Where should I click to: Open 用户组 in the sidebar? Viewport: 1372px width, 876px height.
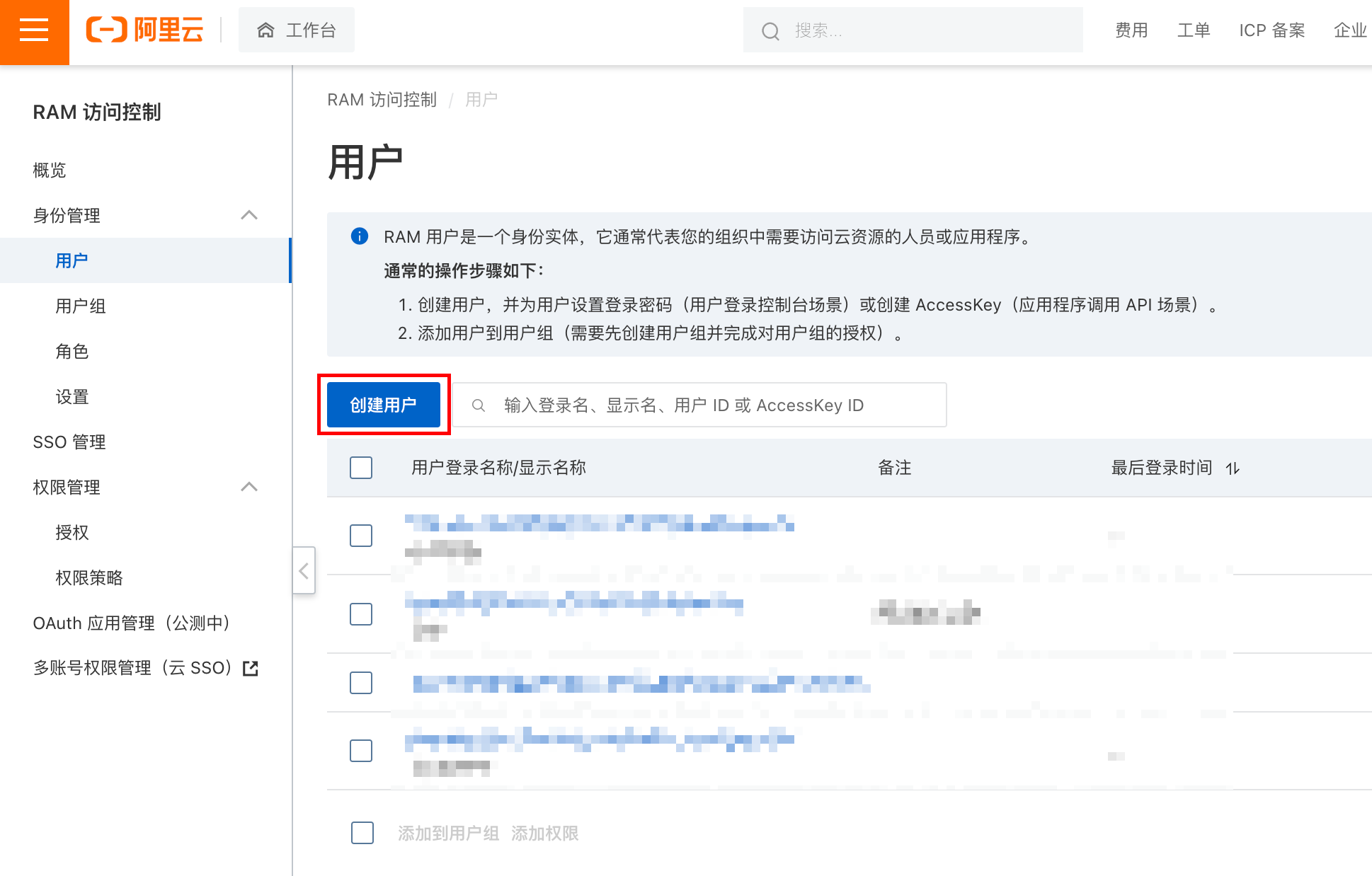[81, 306]
